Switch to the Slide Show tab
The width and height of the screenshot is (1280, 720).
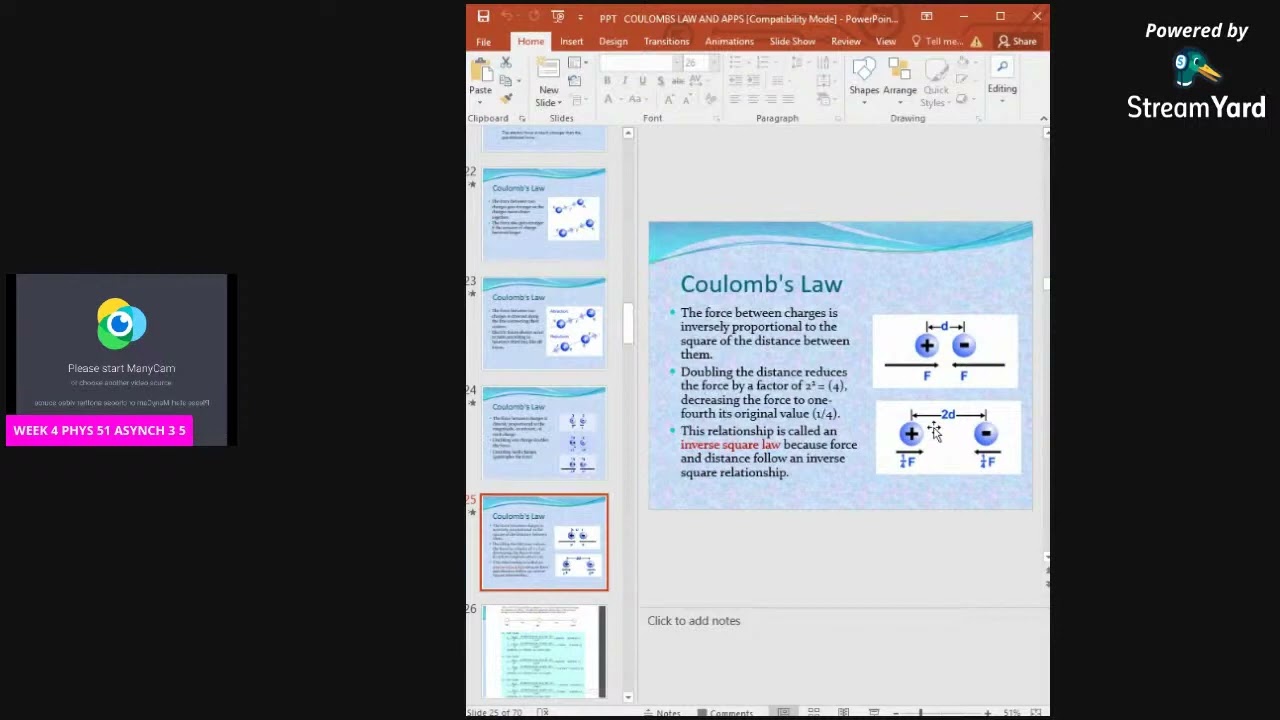pos(792,41)
